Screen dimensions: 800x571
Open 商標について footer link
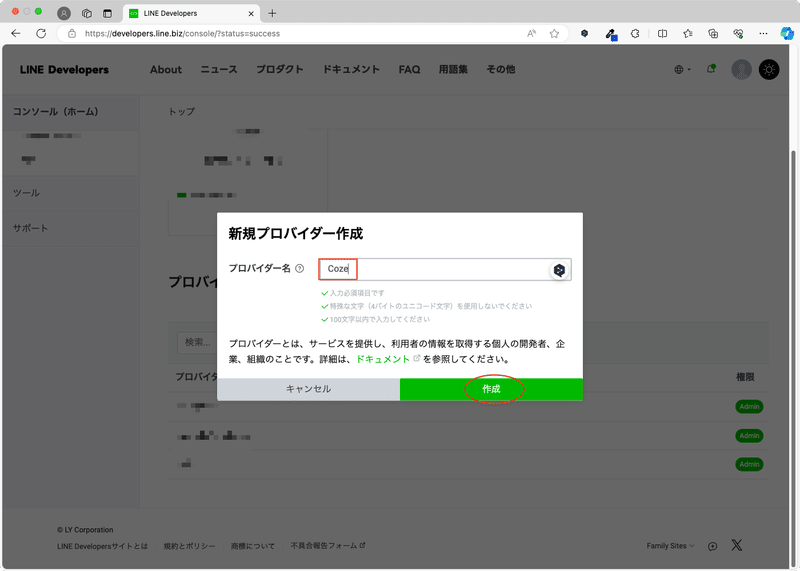coord(253,546)
